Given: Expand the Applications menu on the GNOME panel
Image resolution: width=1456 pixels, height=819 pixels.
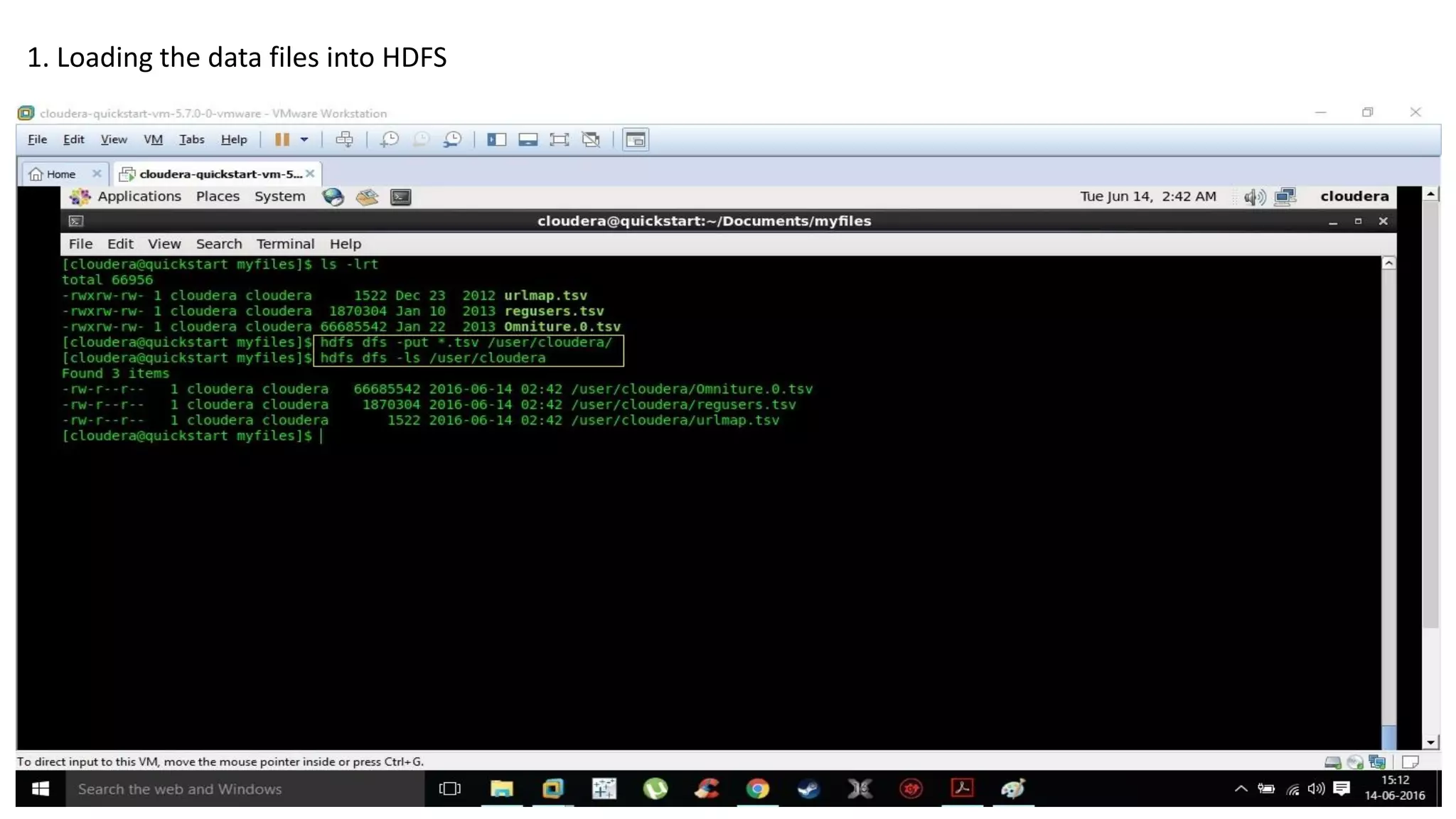Looking at the screenshot, I should 139,196.
